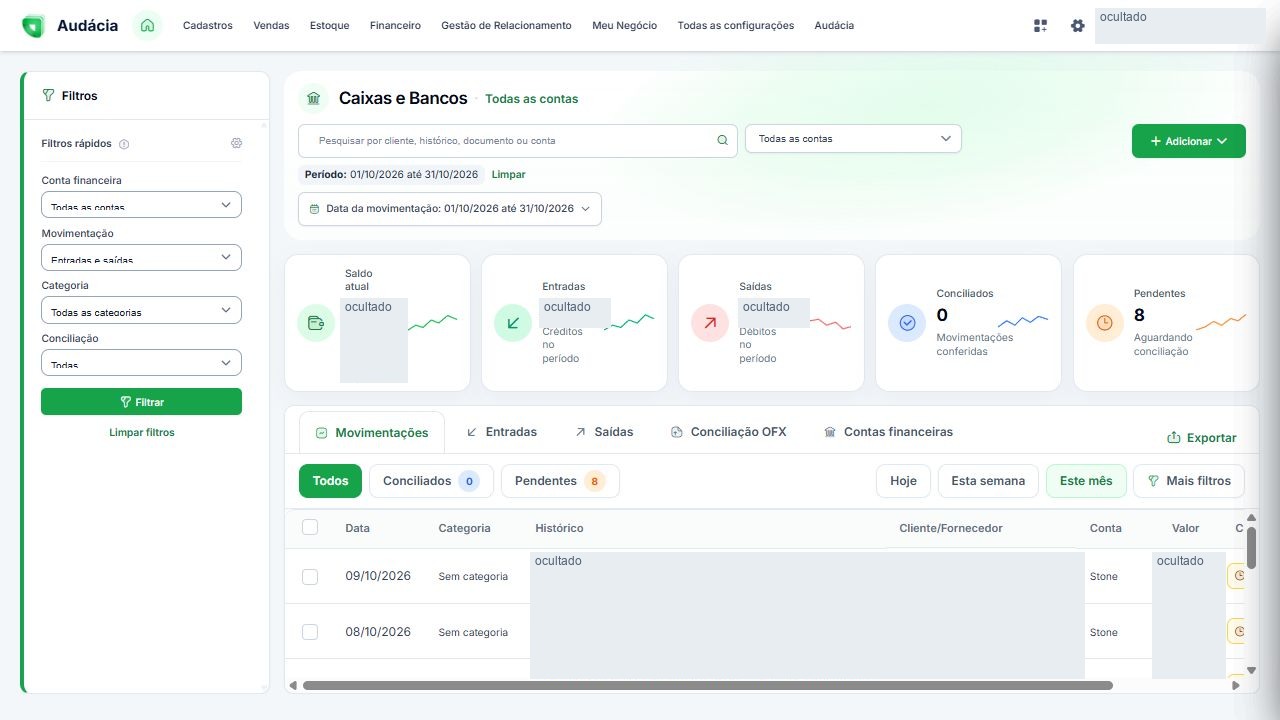Click the pending status icon for 09/10/2026
The width and height of the screenshot is (1280, 720).
(1238, 576)
